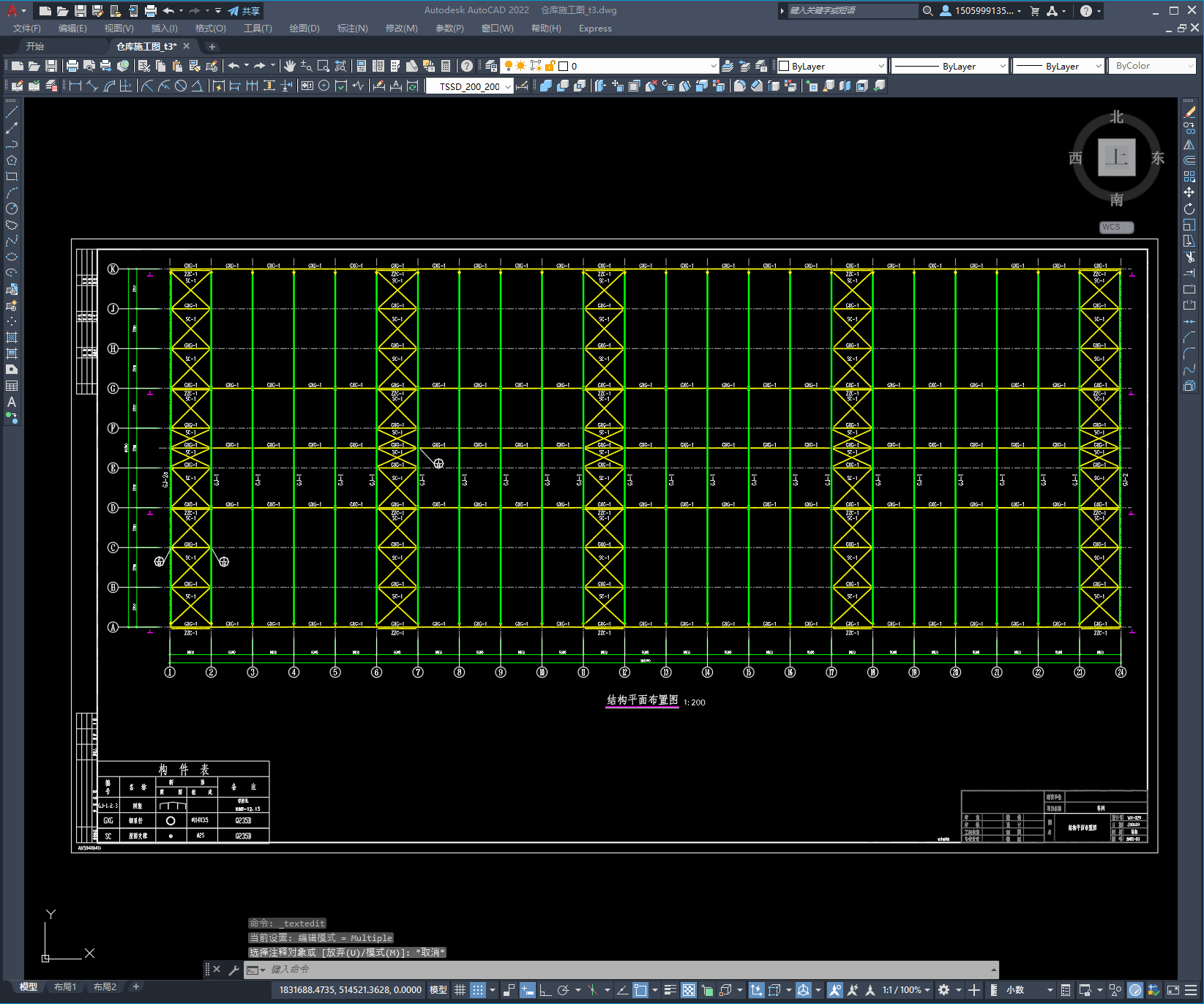Open the 格式(O) menu
This screenshot has width=1204, height=1004.
point(210,29)
